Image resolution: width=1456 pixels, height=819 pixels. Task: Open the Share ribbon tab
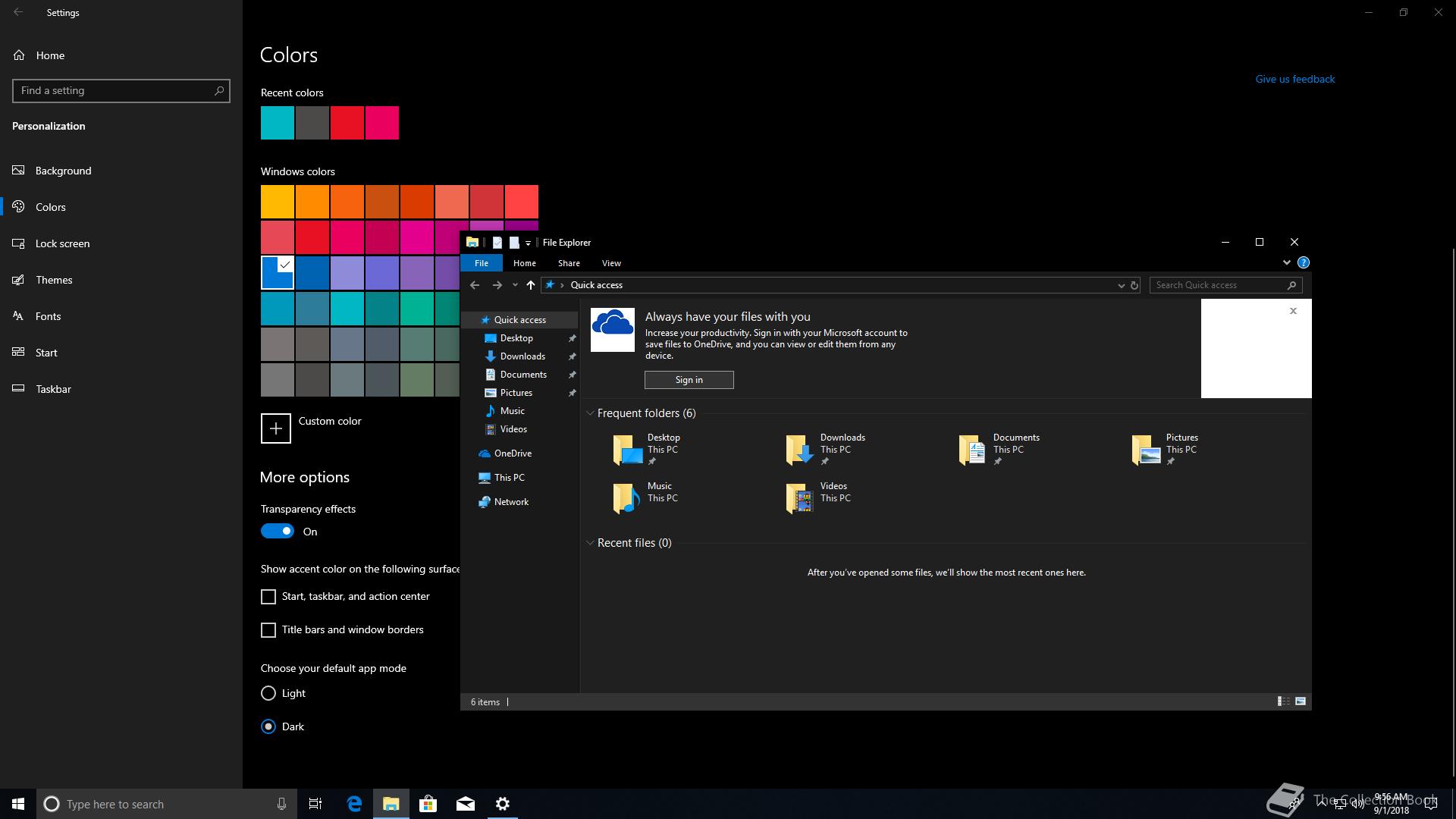point(569,263)
